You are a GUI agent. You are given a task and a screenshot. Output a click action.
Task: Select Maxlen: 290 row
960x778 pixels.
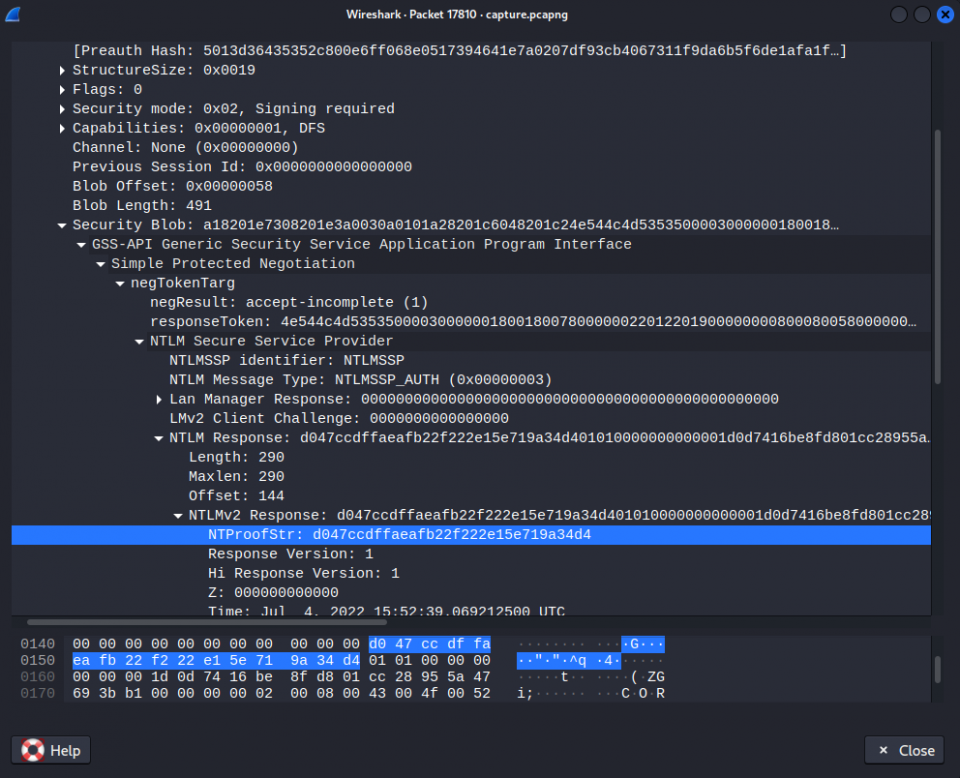click(236, 477)
